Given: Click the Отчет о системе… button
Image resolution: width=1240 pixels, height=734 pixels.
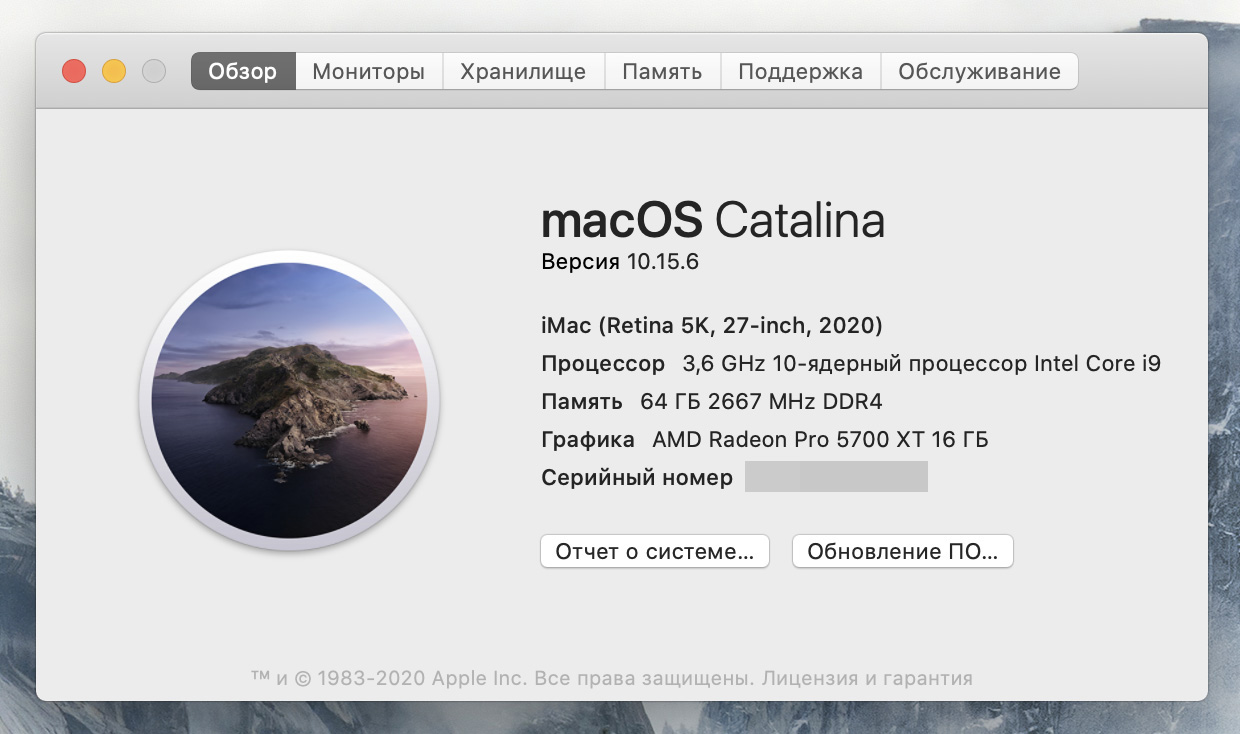Looking at the screenshot, I should coord(654,552).
